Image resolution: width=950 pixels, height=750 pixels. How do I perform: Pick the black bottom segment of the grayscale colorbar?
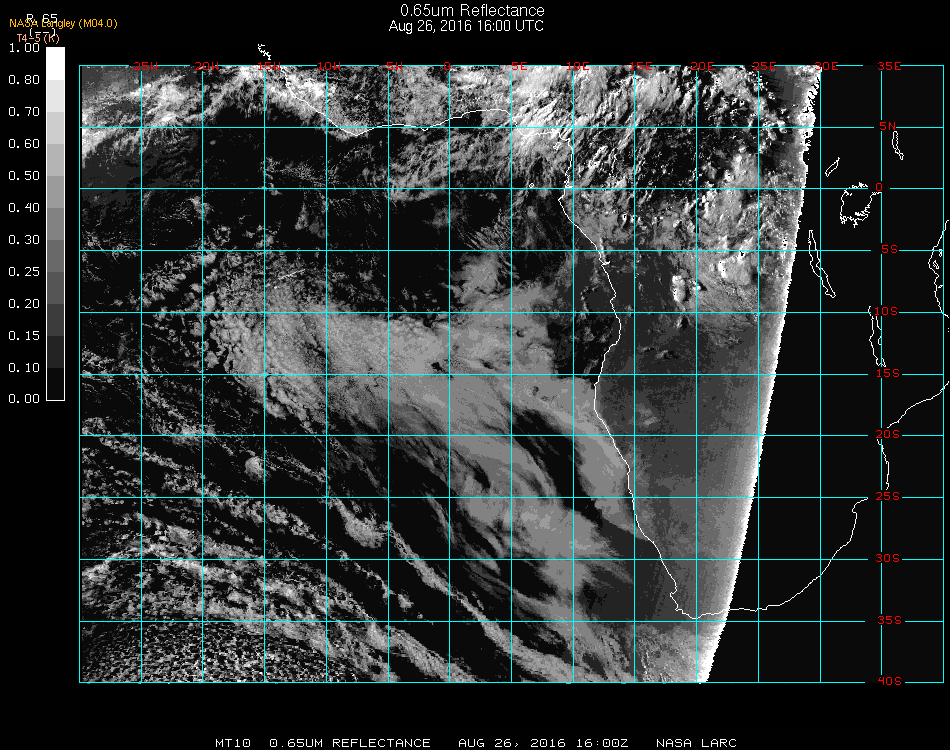click(55, 384)
